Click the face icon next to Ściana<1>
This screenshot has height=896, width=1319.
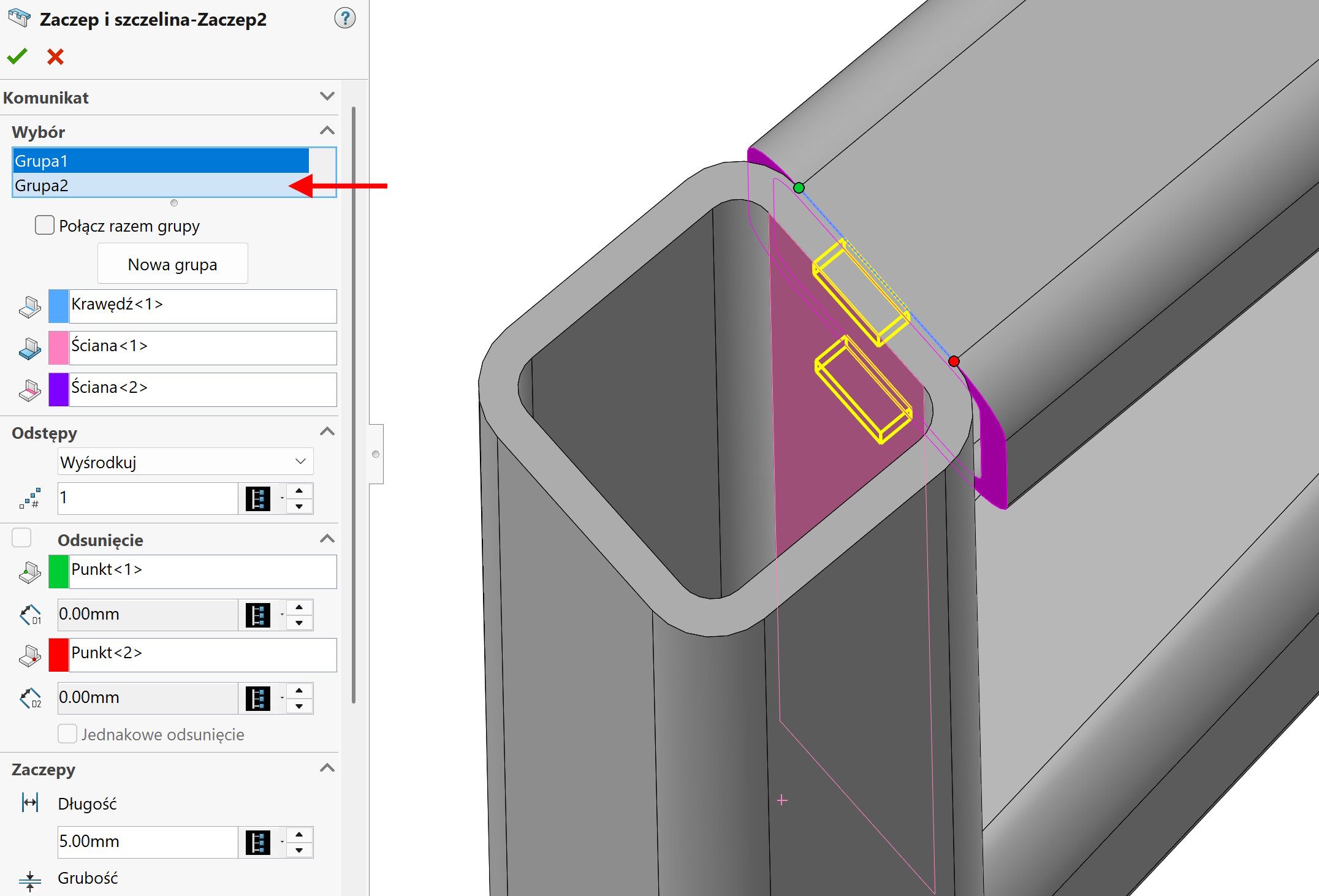coord(29,348)
